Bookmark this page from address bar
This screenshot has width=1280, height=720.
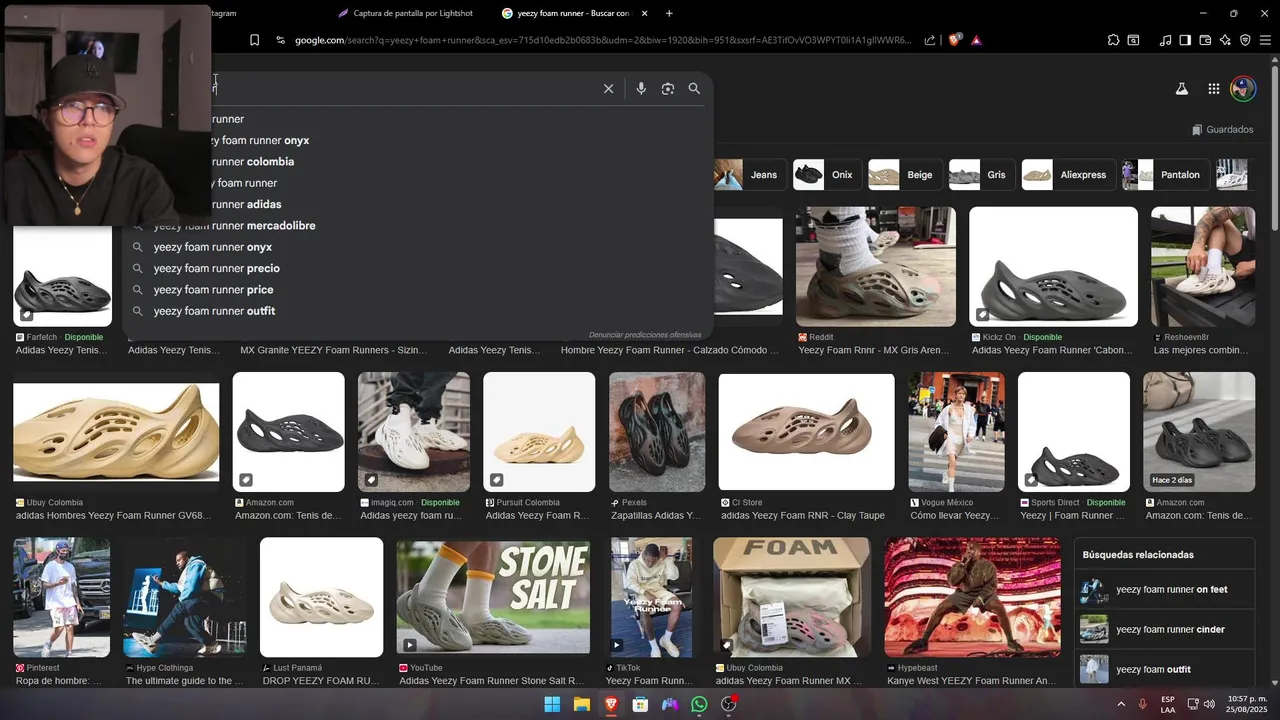254,40
